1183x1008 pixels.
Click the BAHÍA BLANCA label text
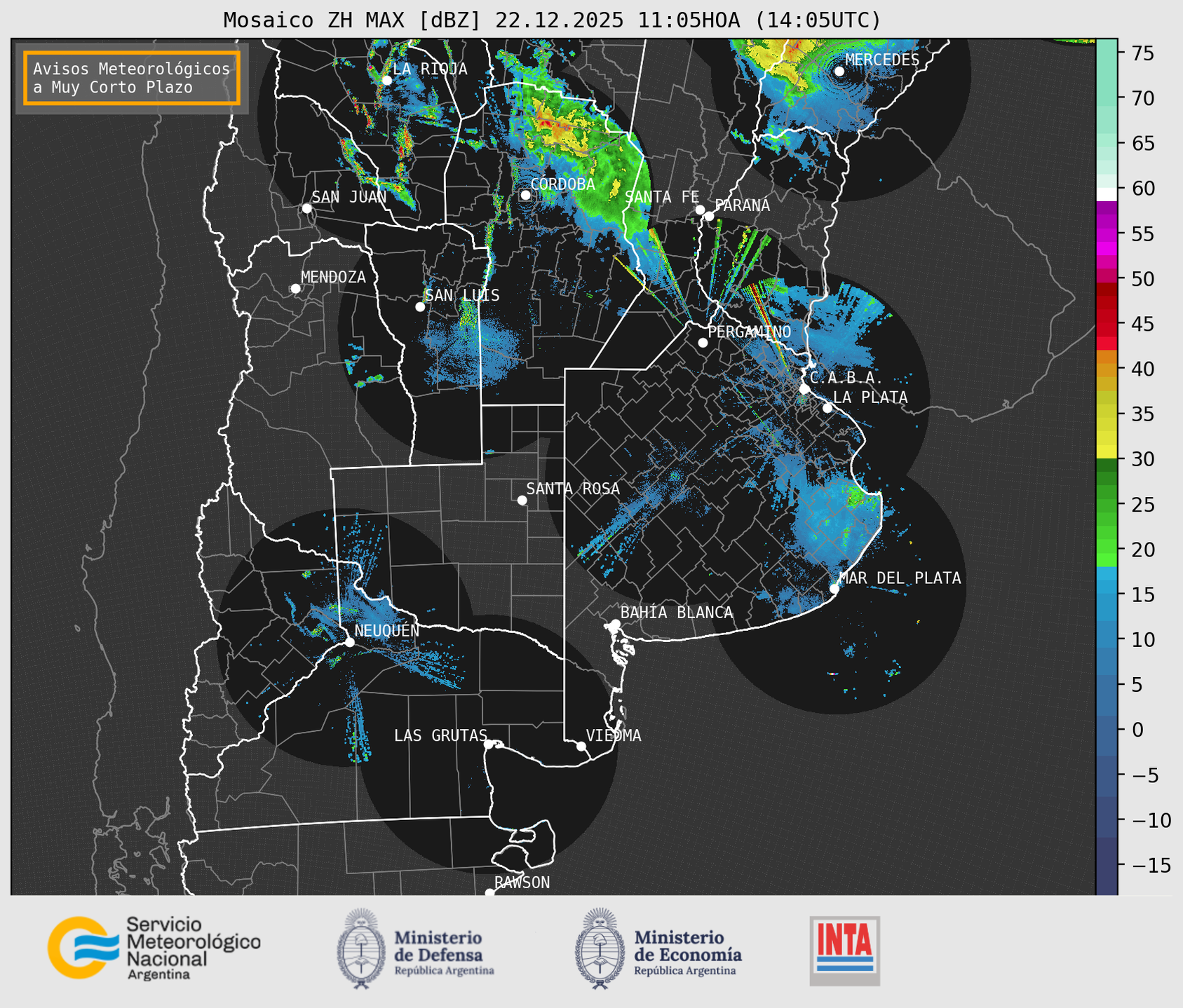pyautogui.click(x=677, y=613)
